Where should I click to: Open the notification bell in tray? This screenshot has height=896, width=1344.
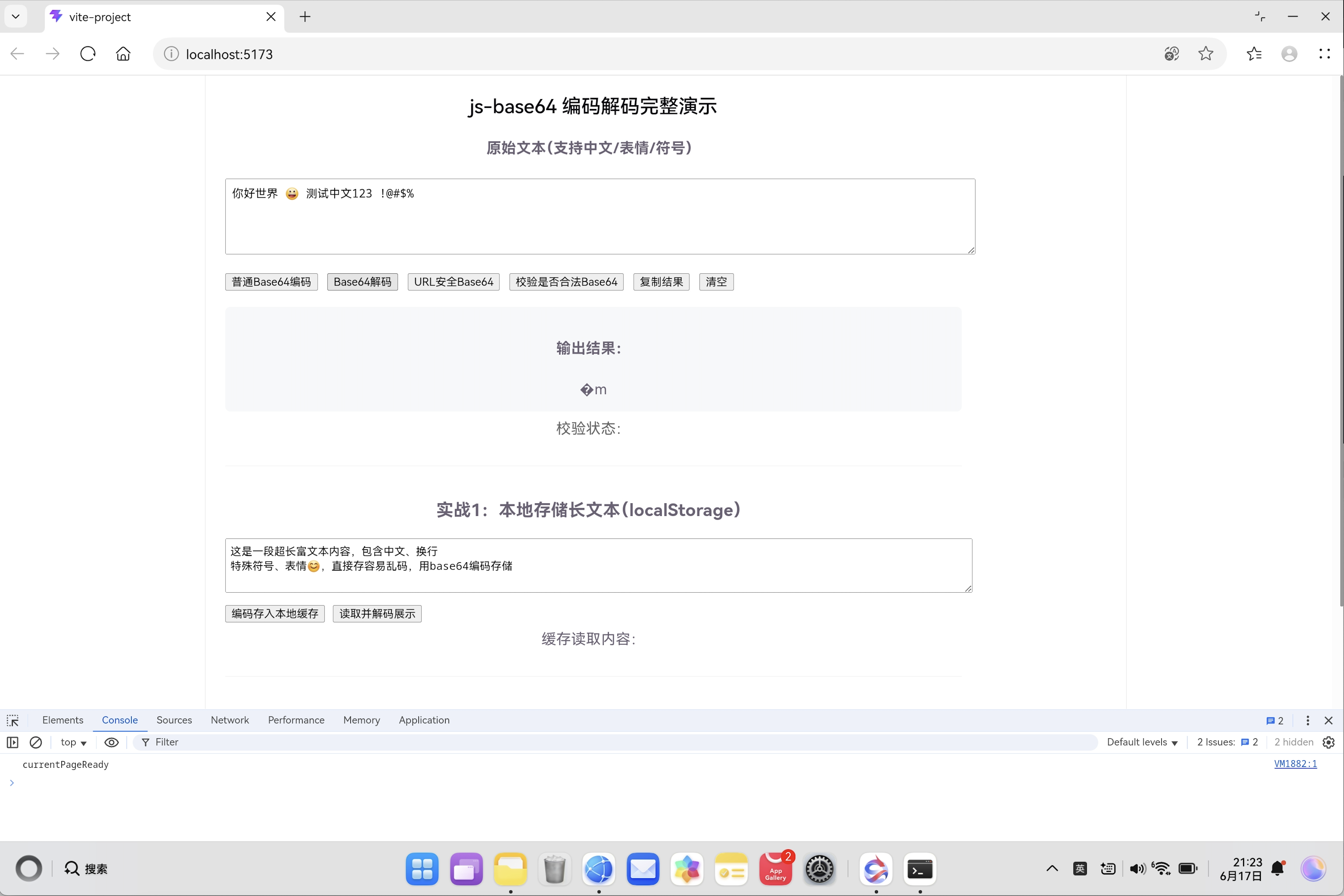tap(1278, 869)
